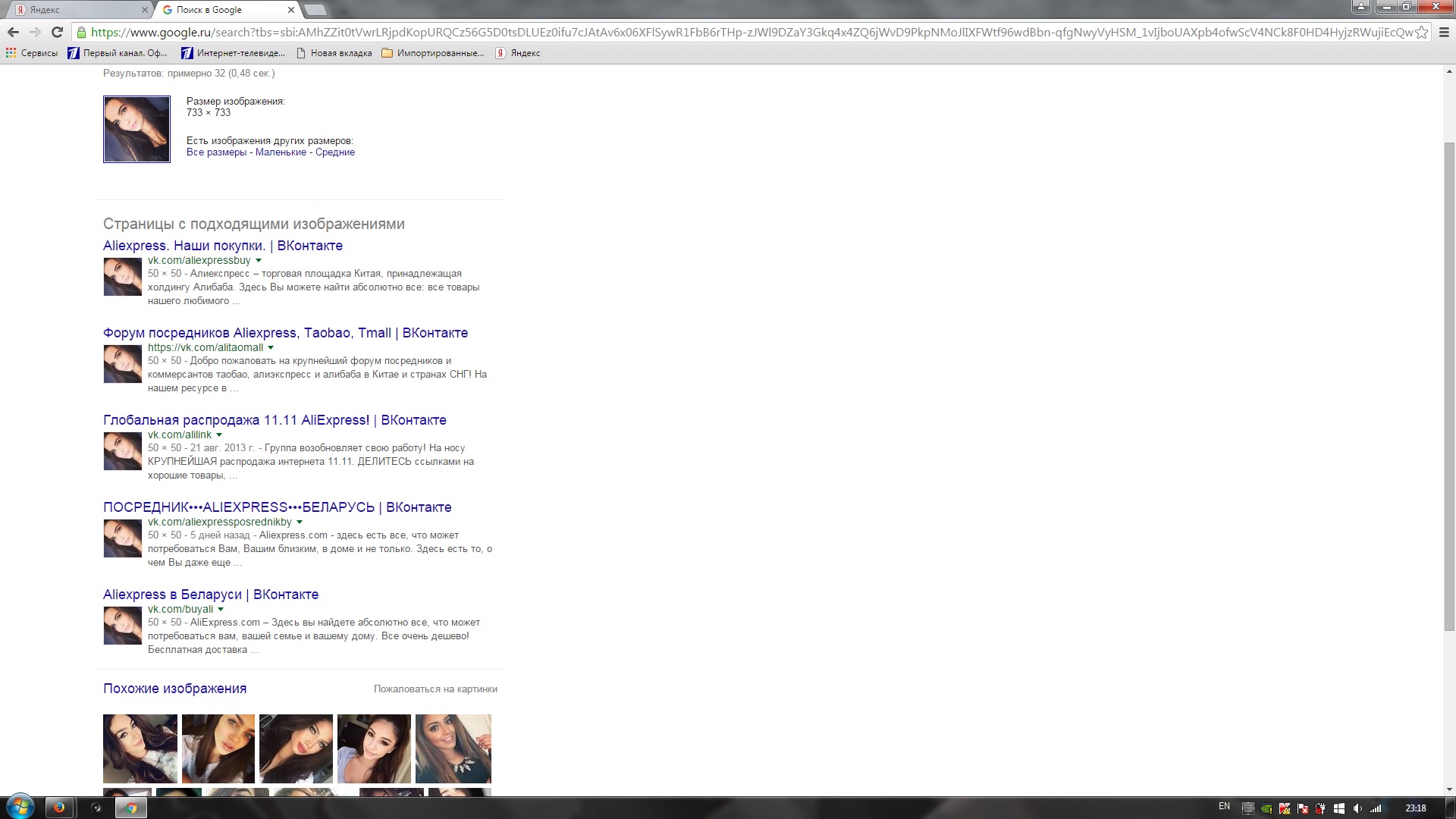Open the Интернет-телевиде... bookmark
Screen dimensions: 1456x819
[x=233, y=53]
